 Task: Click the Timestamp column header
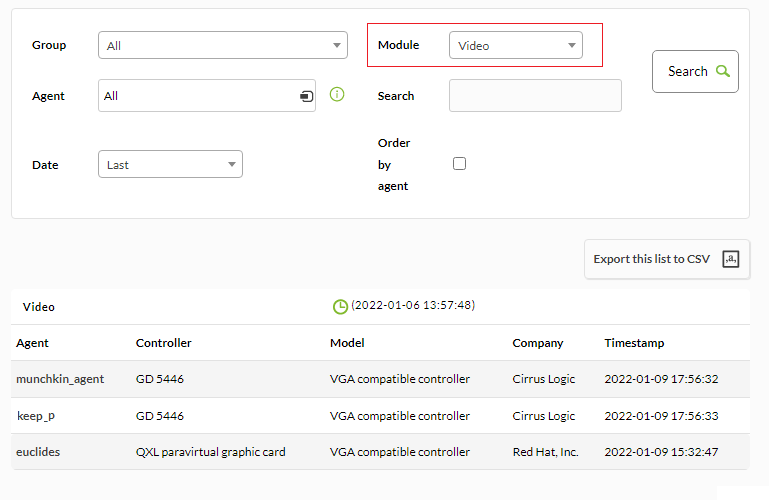pos(634,343)
